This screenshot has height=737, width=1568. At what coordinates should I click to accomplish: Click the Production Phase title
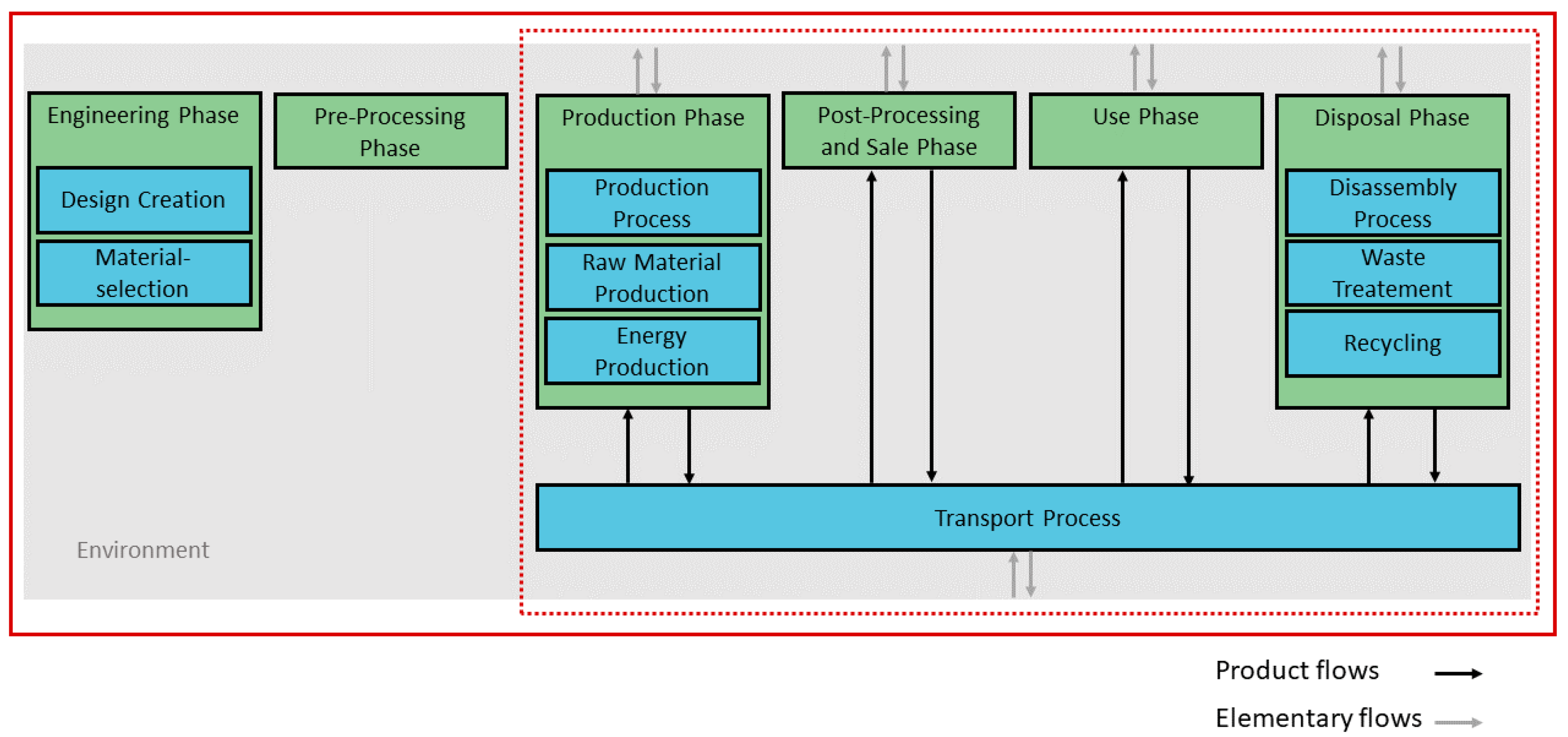(x=653, y=117)
